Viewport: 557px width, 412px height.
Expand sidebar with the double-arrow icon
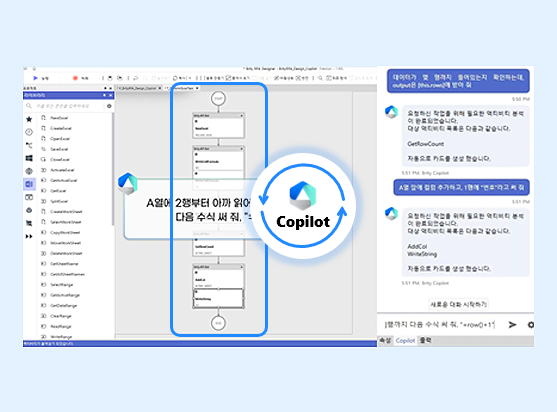point(29,236)
